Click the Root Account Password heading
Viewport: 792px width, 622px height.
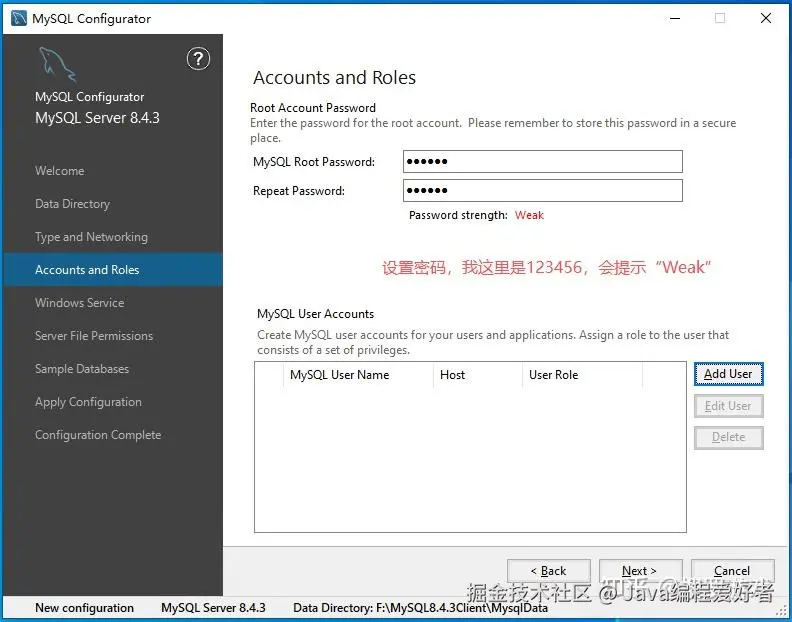click(x=313, y=108)
